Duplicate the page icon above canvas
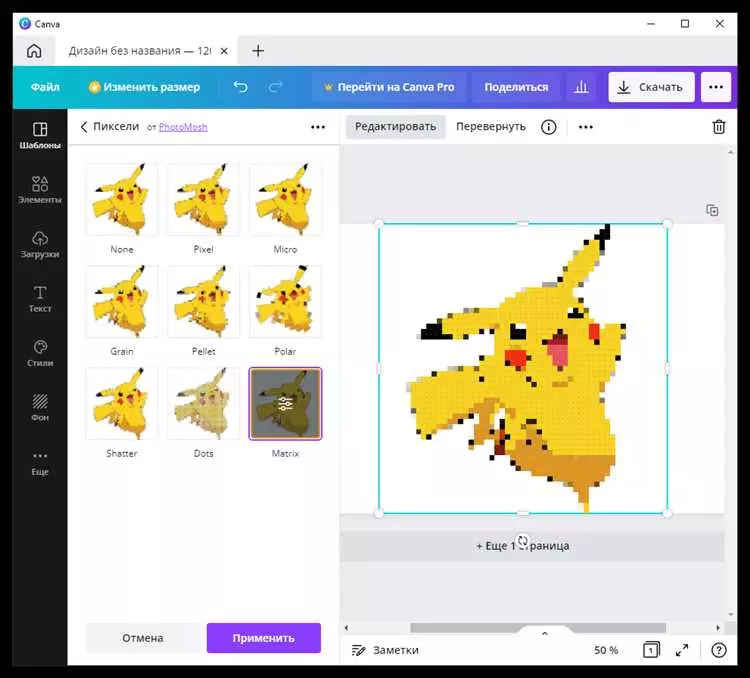This screenshot has height=678, width=750. [x=712, y=210]
